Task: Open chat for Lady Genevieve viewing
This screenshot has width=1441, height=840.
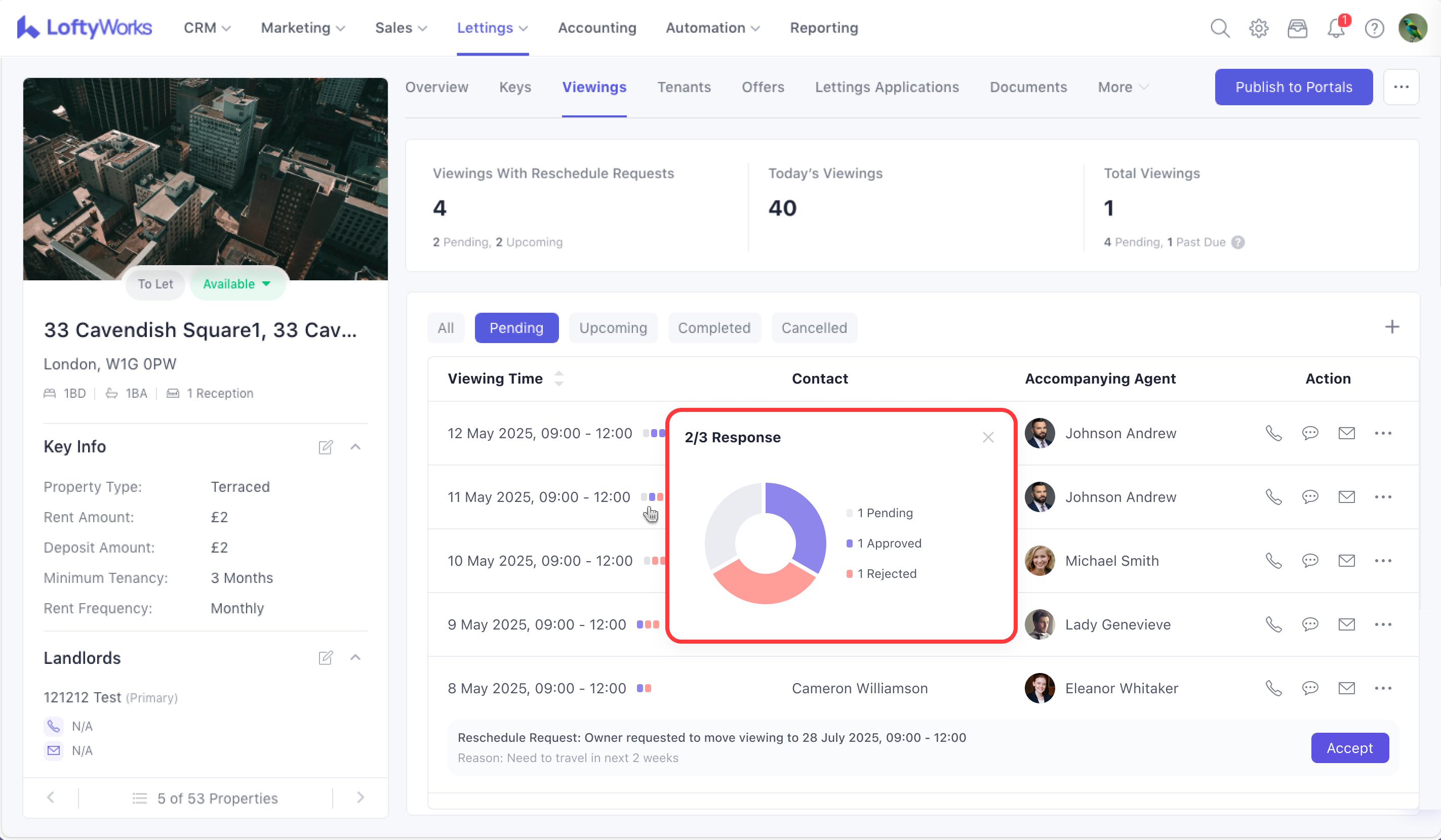Action: pyautogui.click(x=1310, y=624)
